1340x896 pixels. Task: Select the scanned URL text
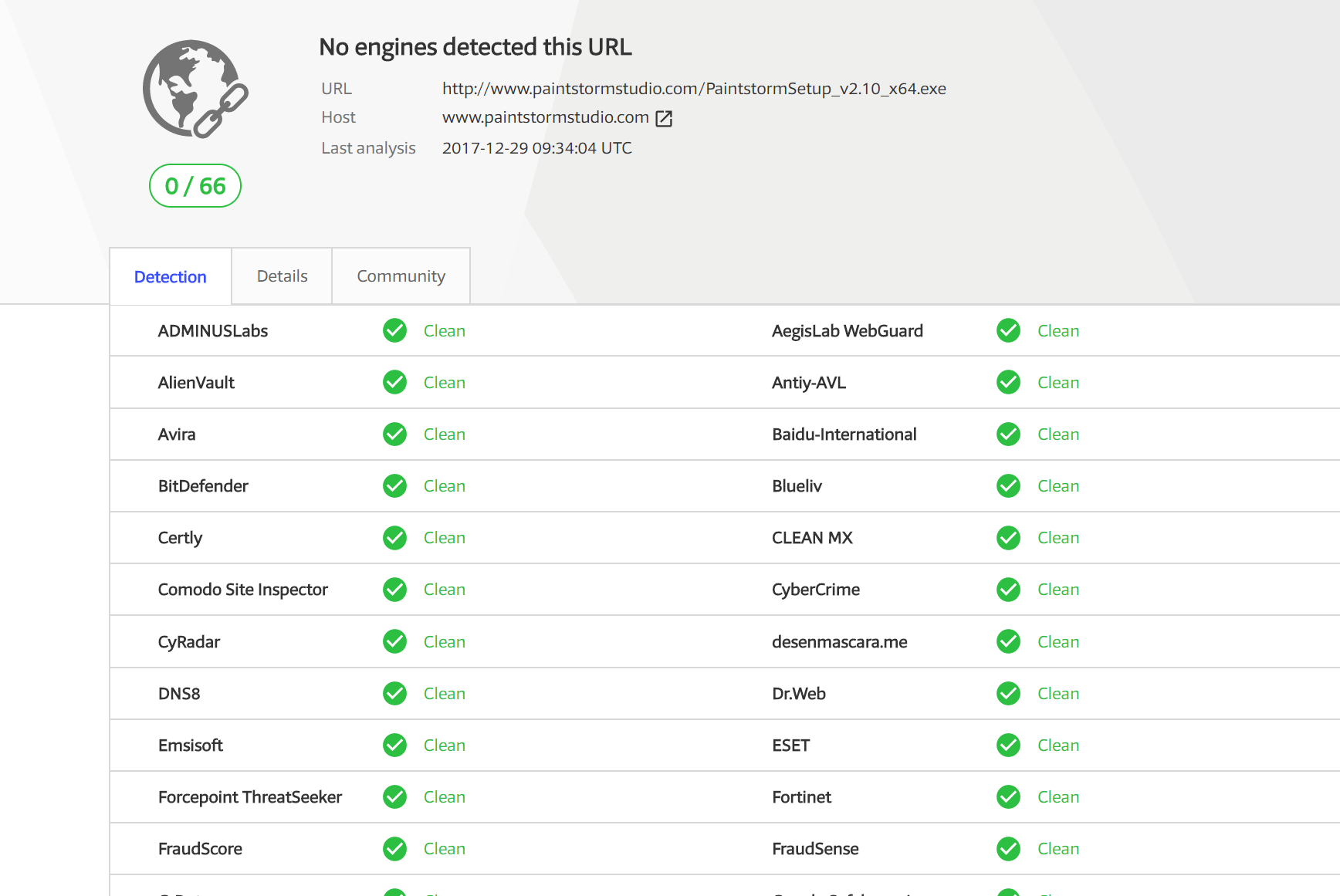694,89
